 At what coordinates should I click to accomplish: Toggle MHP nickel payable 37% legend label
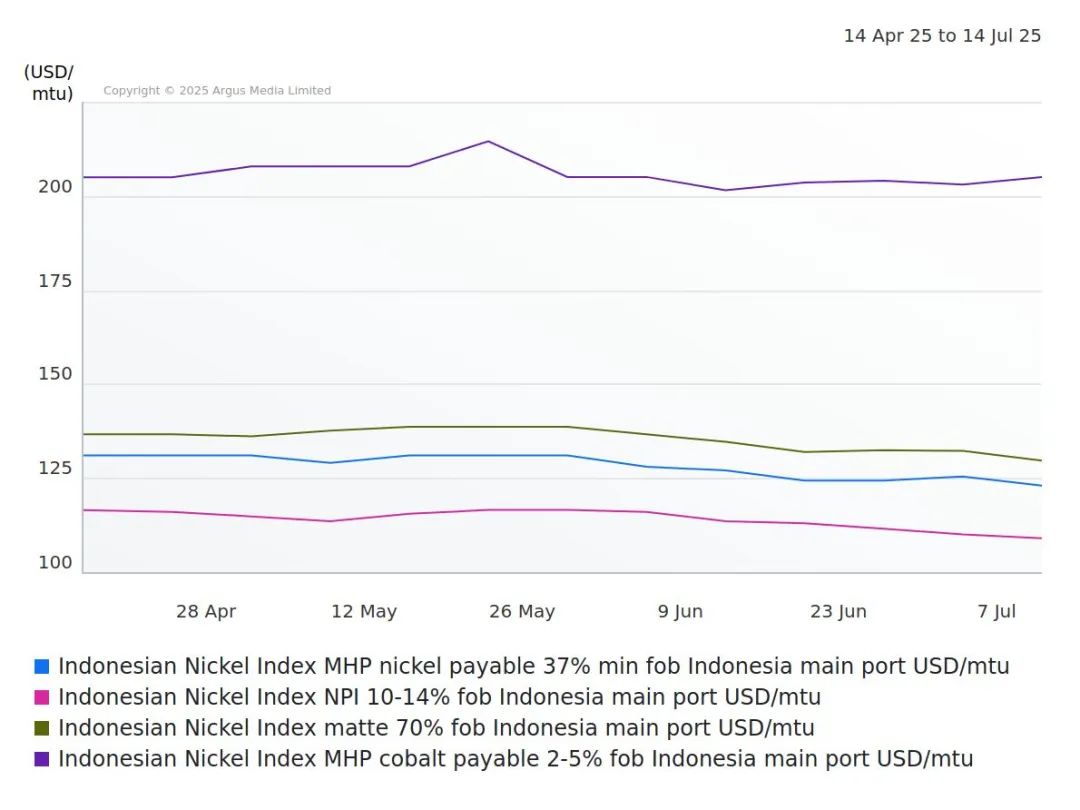(533, 666)
